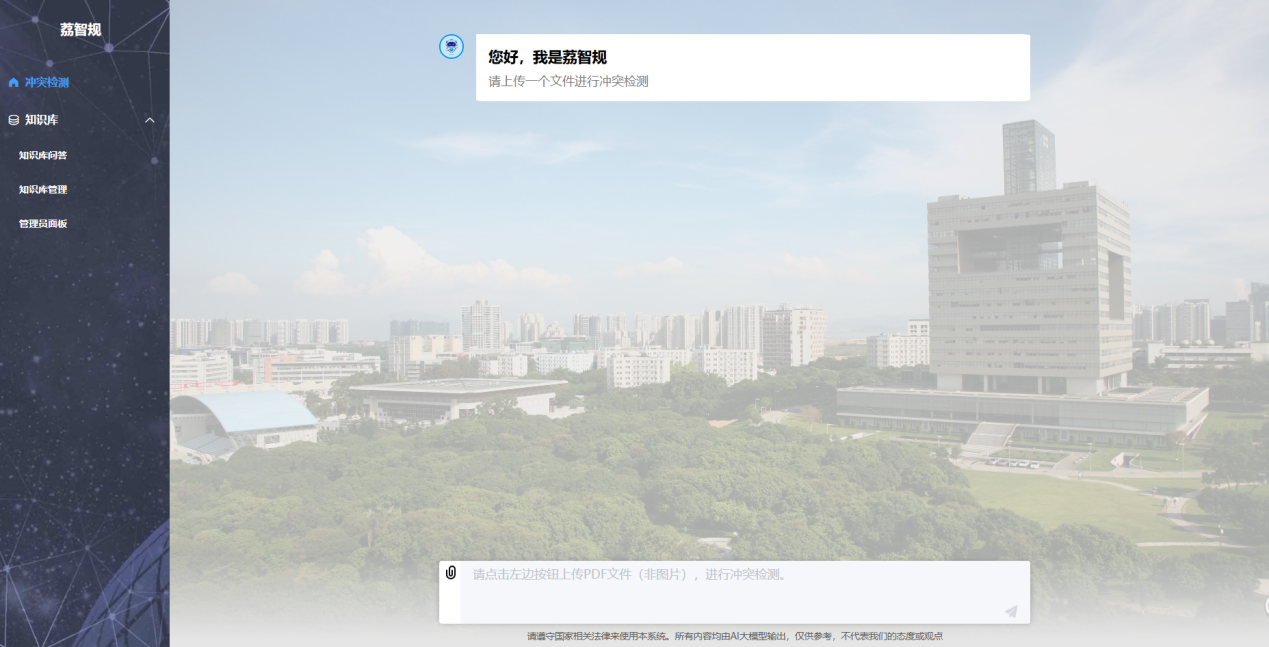The height and width of the screenshot is (647, 1269).
Task: Click the 您好，我是荔智规 greeting heading
Action: pos(547,57)
